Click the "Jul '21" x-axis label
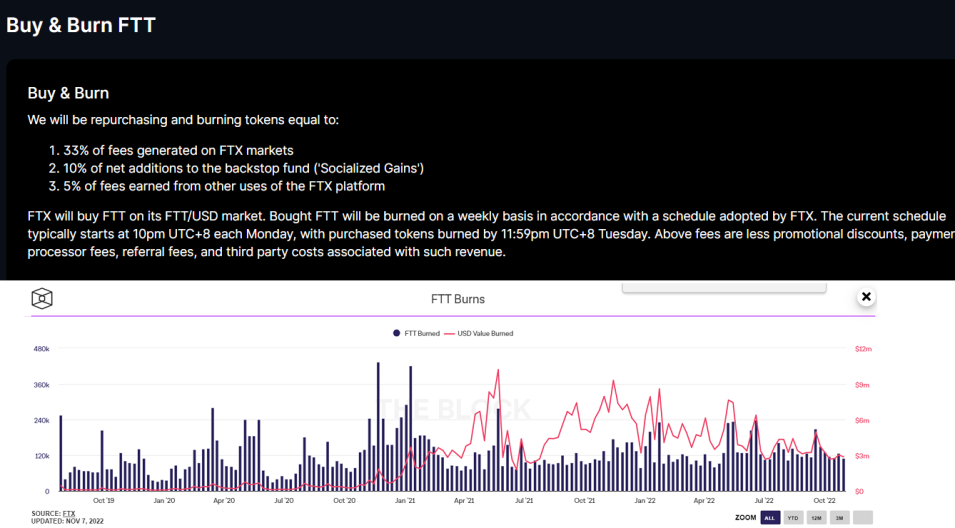Screen dimensions: 955x528 point(524,501)
